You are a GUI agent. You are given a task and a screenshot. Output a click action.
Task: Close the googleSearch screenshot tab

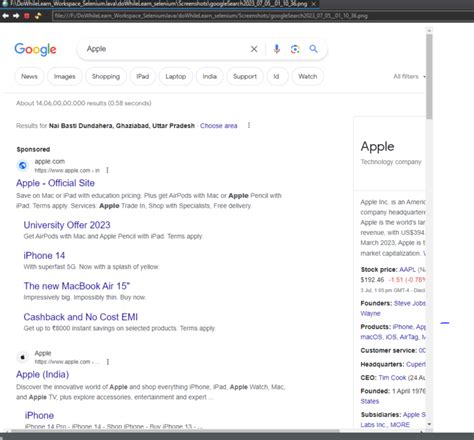coord(313,4)
